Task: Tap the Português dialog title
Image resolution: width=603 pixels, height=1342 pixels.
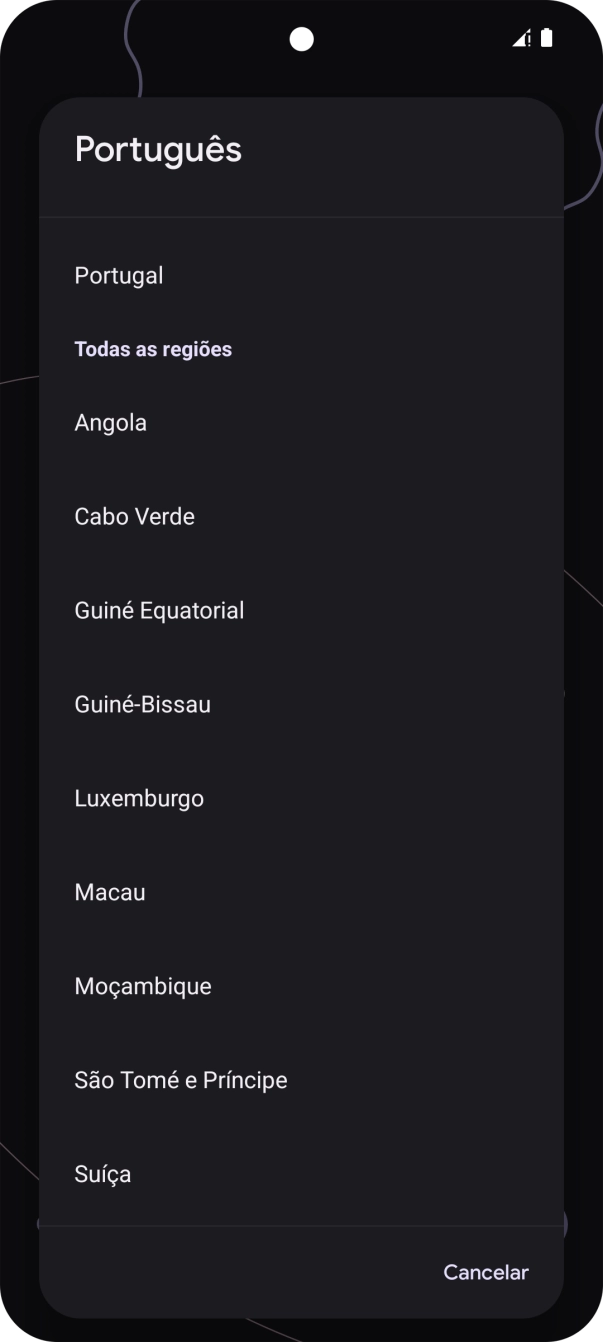Action: 158,149
